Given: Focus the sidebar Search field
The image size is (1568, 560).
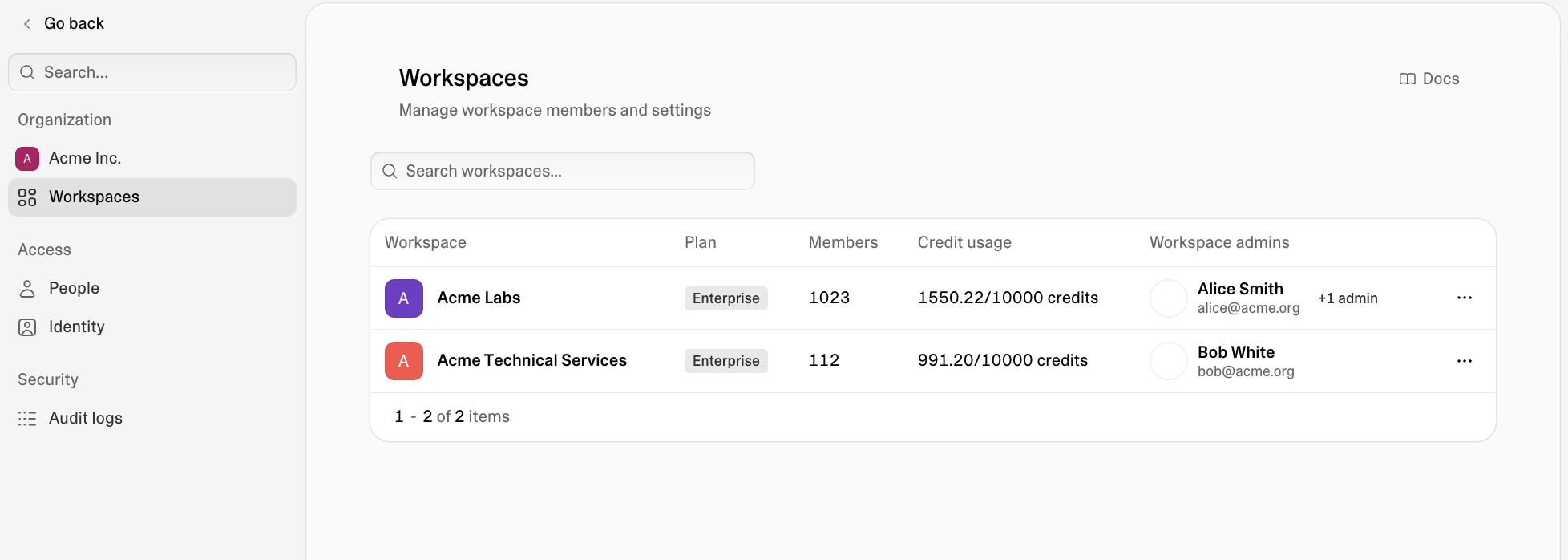Looking at the screenshot, I should pos(152,72).
